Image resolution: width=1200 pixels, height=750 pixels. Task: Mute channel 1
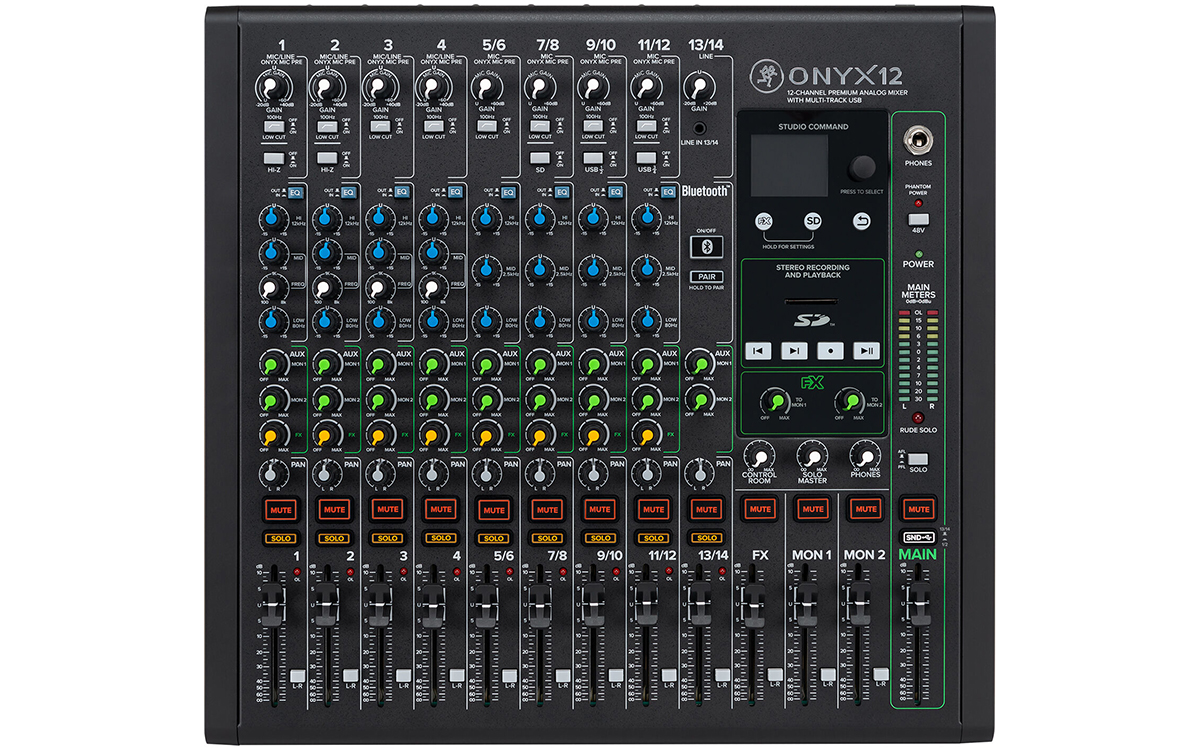coord(282,509)
